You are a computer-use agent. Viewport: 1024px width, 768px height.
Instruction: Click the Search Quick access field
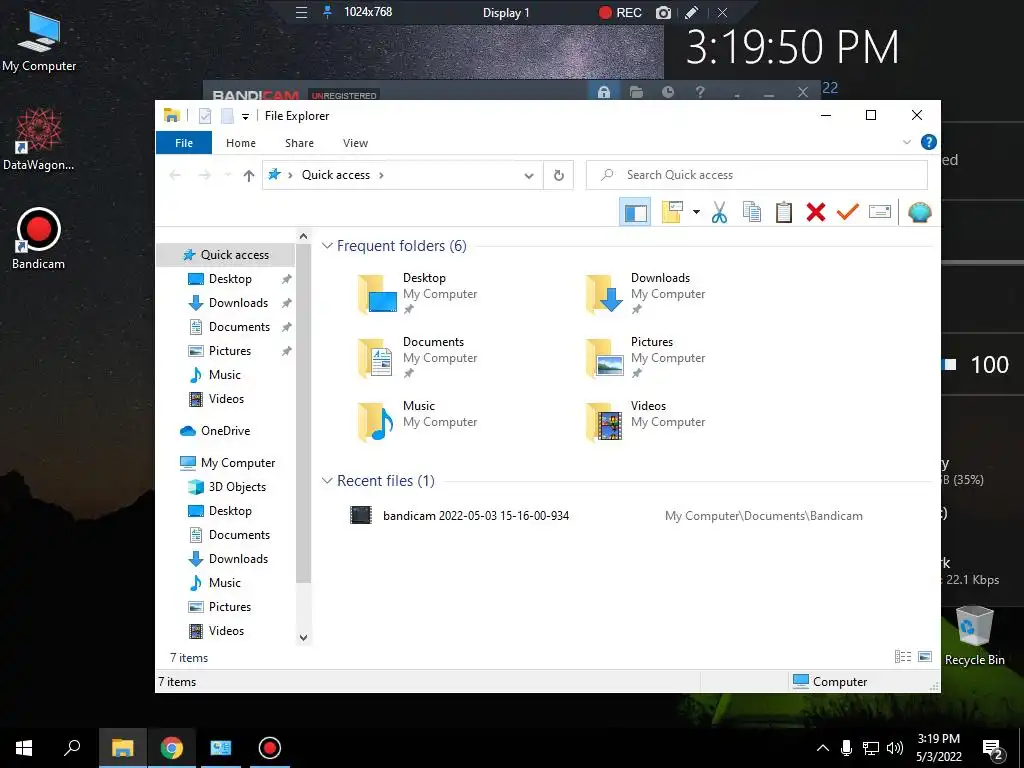pyautogui.click(x=756, y=175)
